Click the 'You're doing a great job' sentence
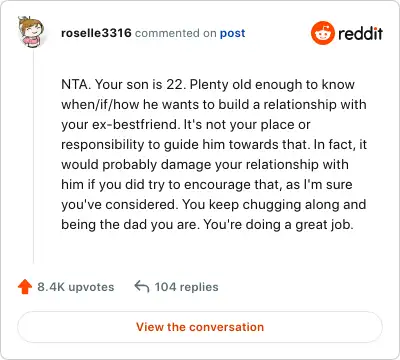400x360 pixels. tap(278, 225)
